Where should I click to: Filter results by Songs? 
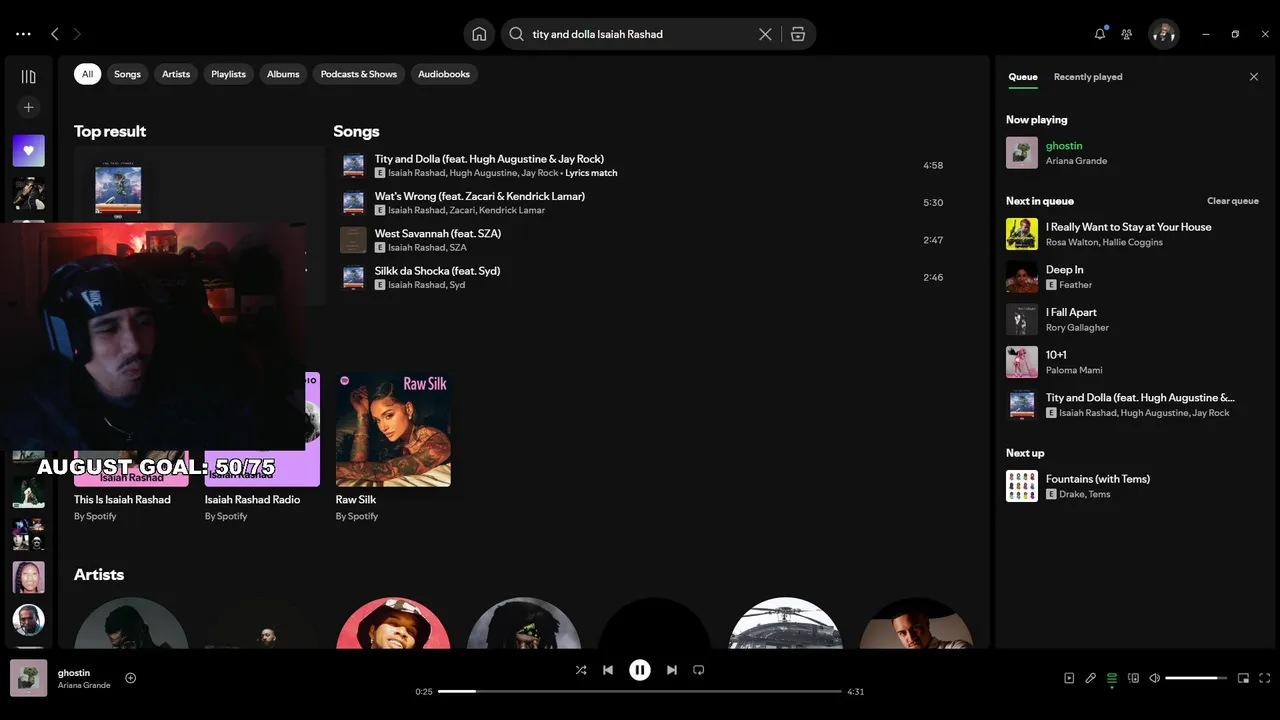point(127,74)
